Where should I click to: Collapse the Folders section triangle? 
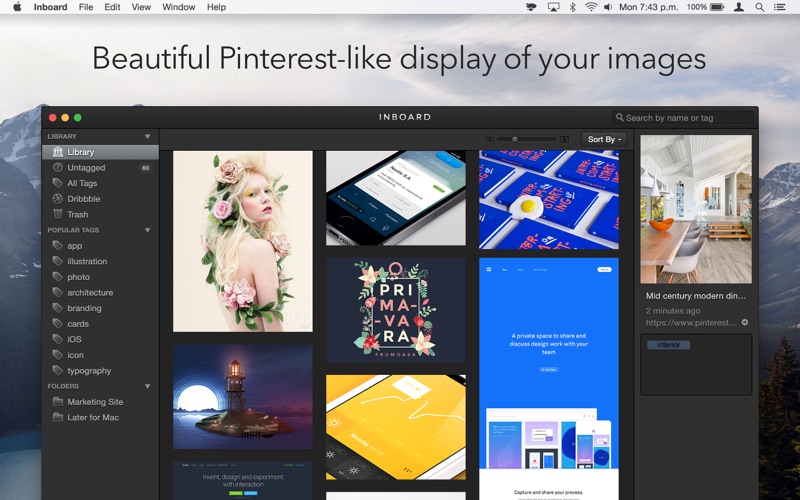147,386
